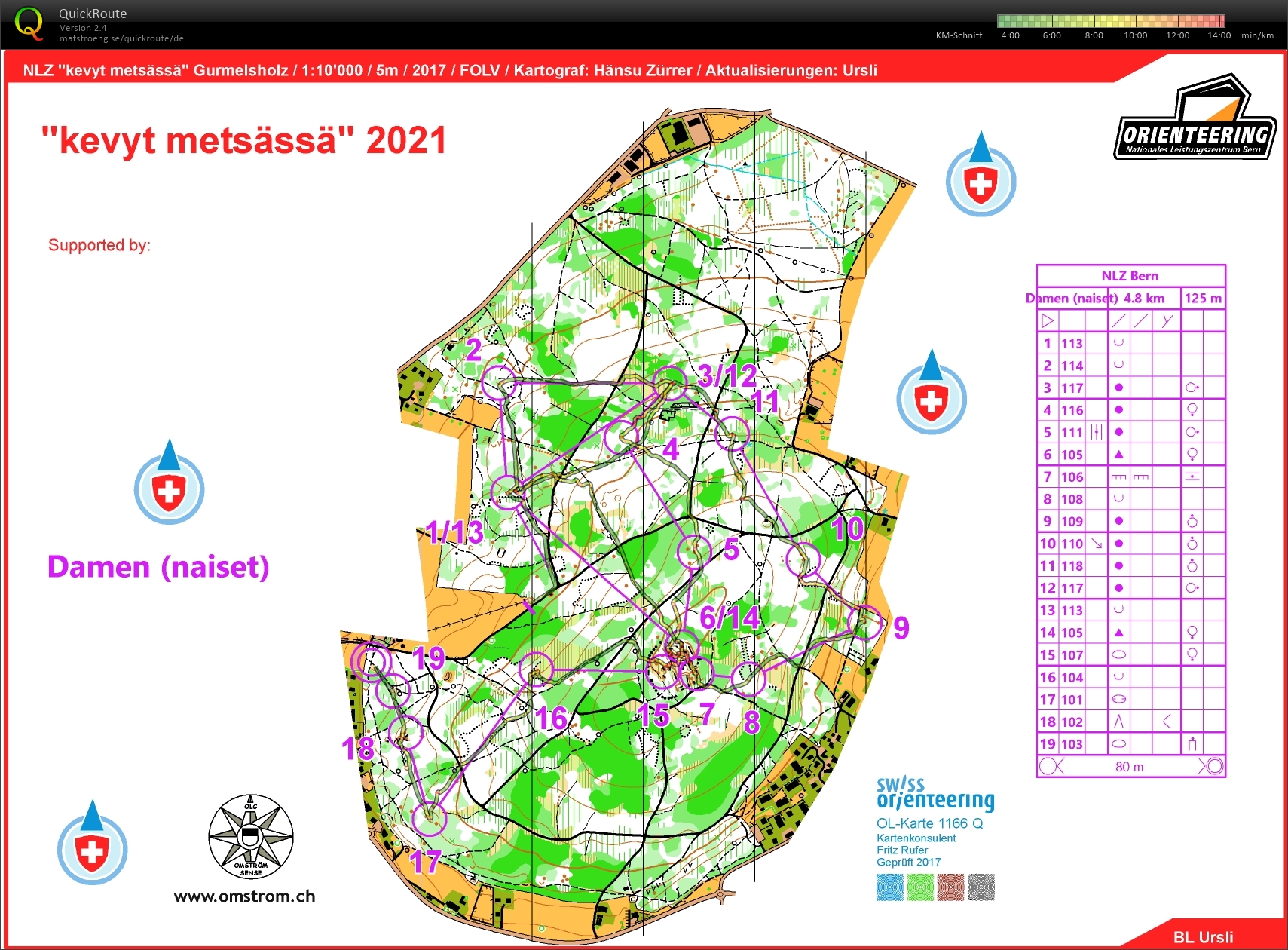Click the blue contour pattern square

[x=889, y=887]
